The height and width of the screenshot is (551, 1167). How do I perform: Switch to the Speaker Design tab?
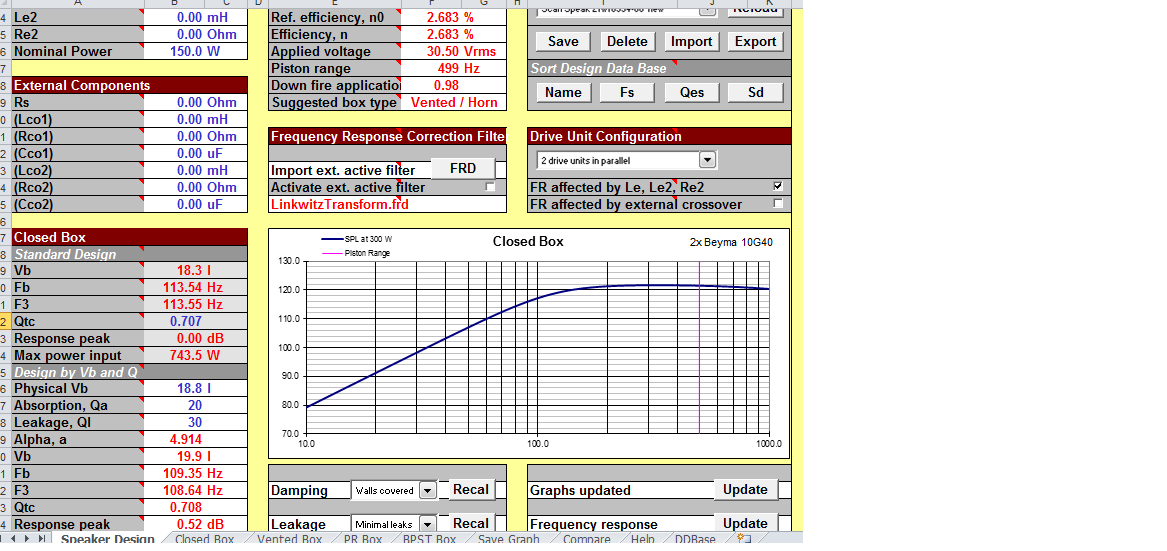(107, 539)
